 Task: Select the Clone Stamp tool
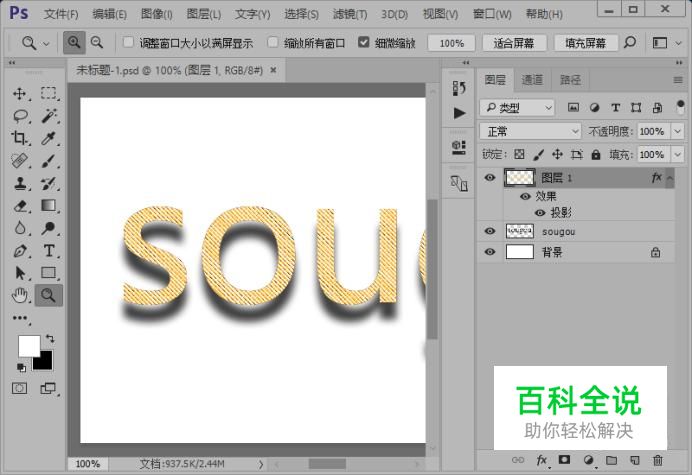click(x=19, y=183)
